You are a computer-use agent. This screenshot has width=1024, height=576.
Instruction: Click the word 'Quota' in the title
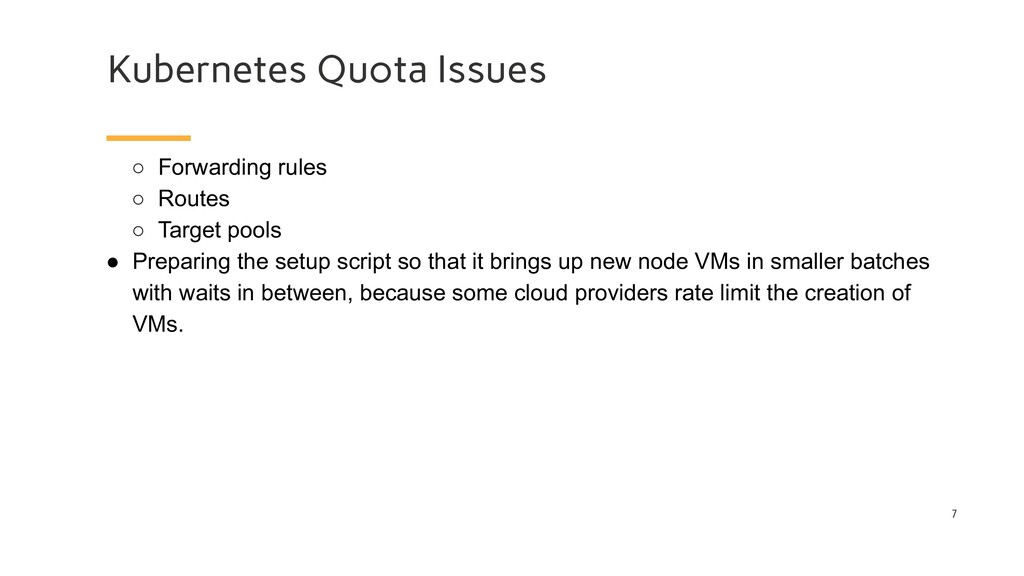pos(372,70)
